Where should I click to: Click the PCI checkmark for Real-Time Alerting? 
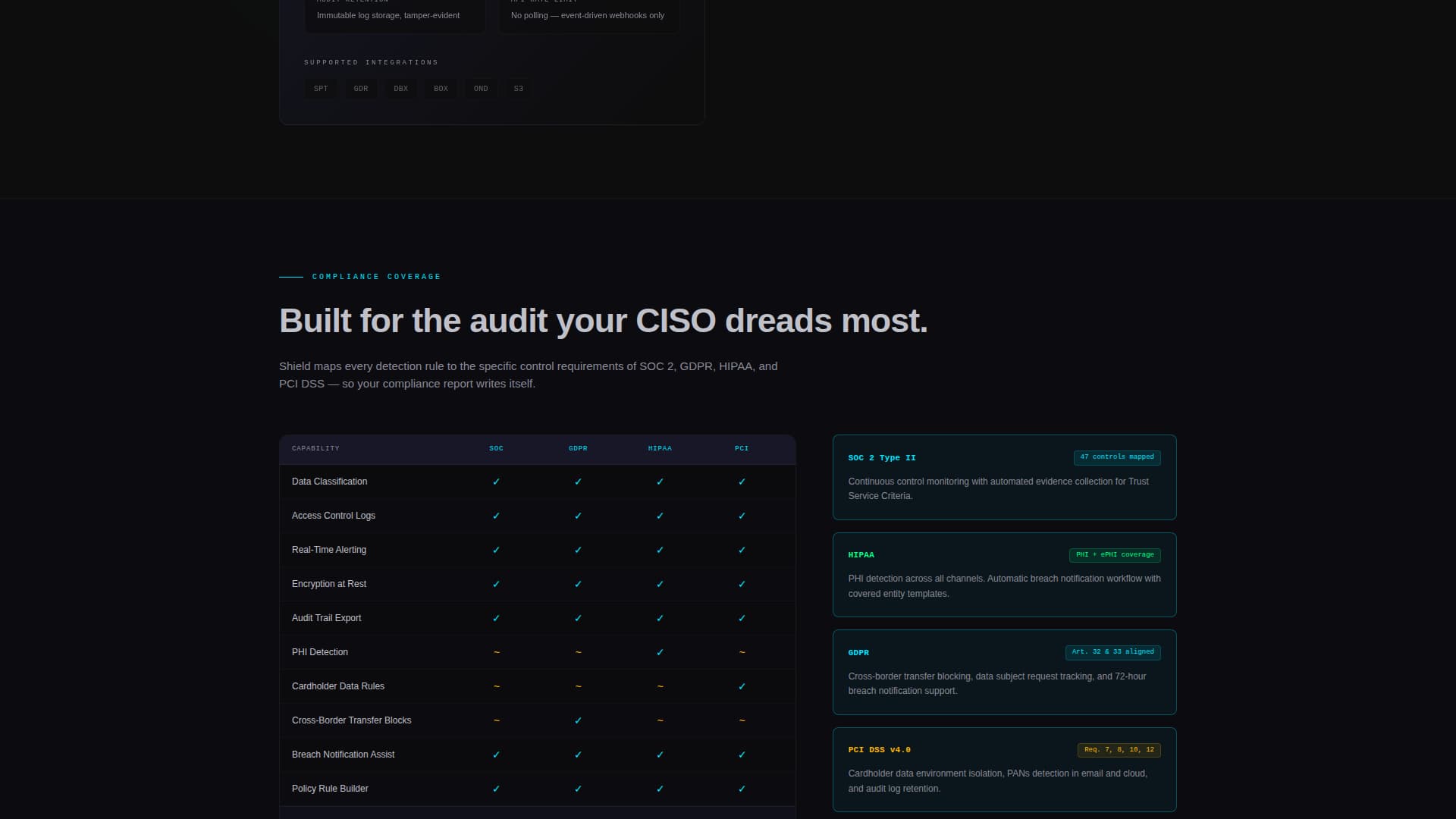[742, 550]
